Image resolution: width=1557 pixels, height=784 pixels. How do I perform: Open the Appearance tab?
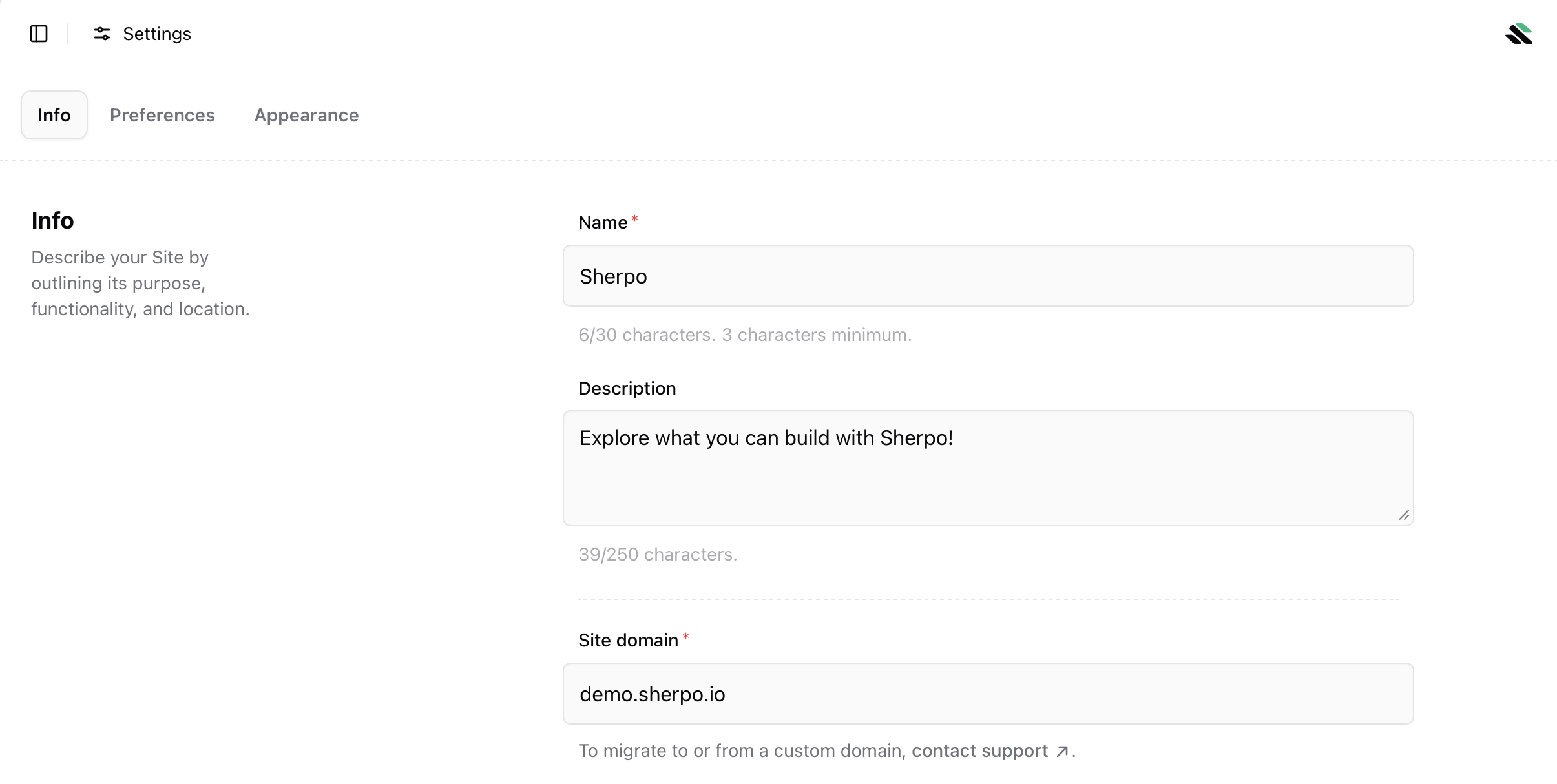pos(306,115)
